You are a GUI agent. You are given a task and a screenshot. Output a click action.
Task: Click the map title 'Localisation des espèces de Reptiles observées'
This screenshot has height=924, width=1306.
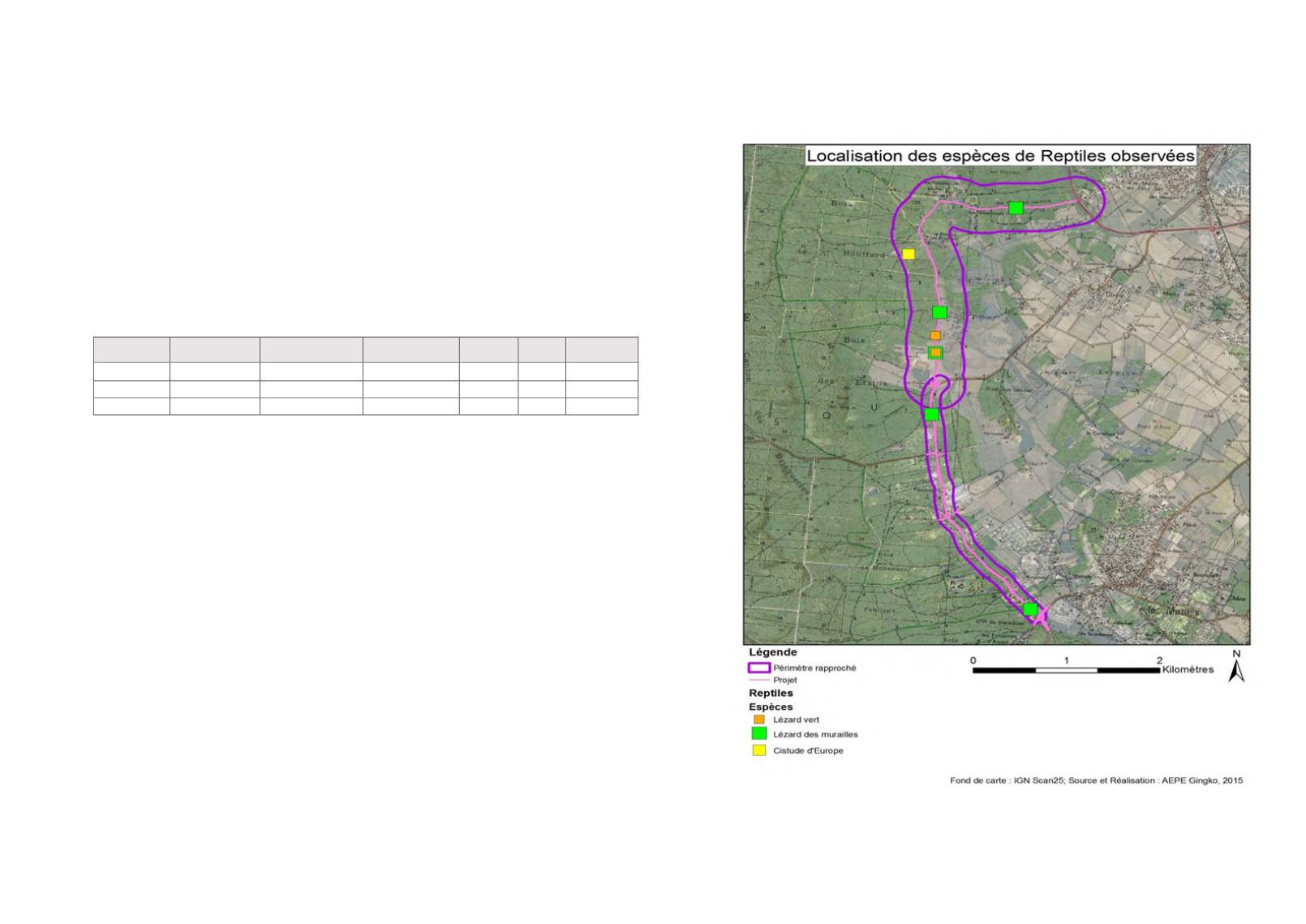click(1000, 156)
